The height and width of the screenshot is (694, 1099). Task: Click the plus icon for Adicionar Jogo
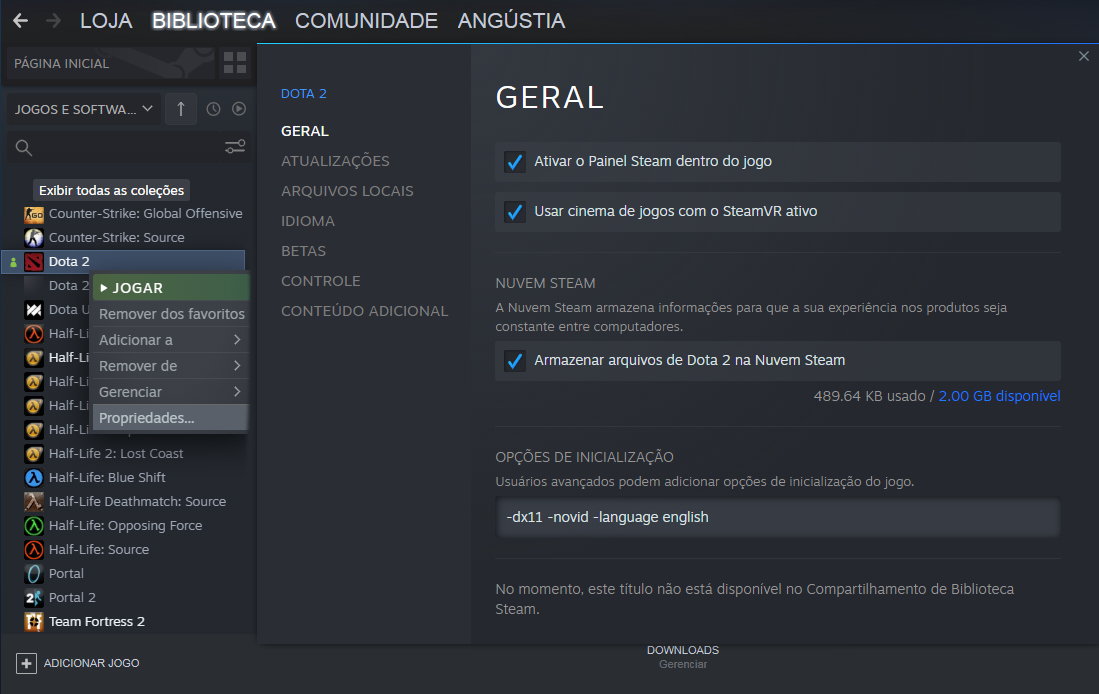(26, 663)
